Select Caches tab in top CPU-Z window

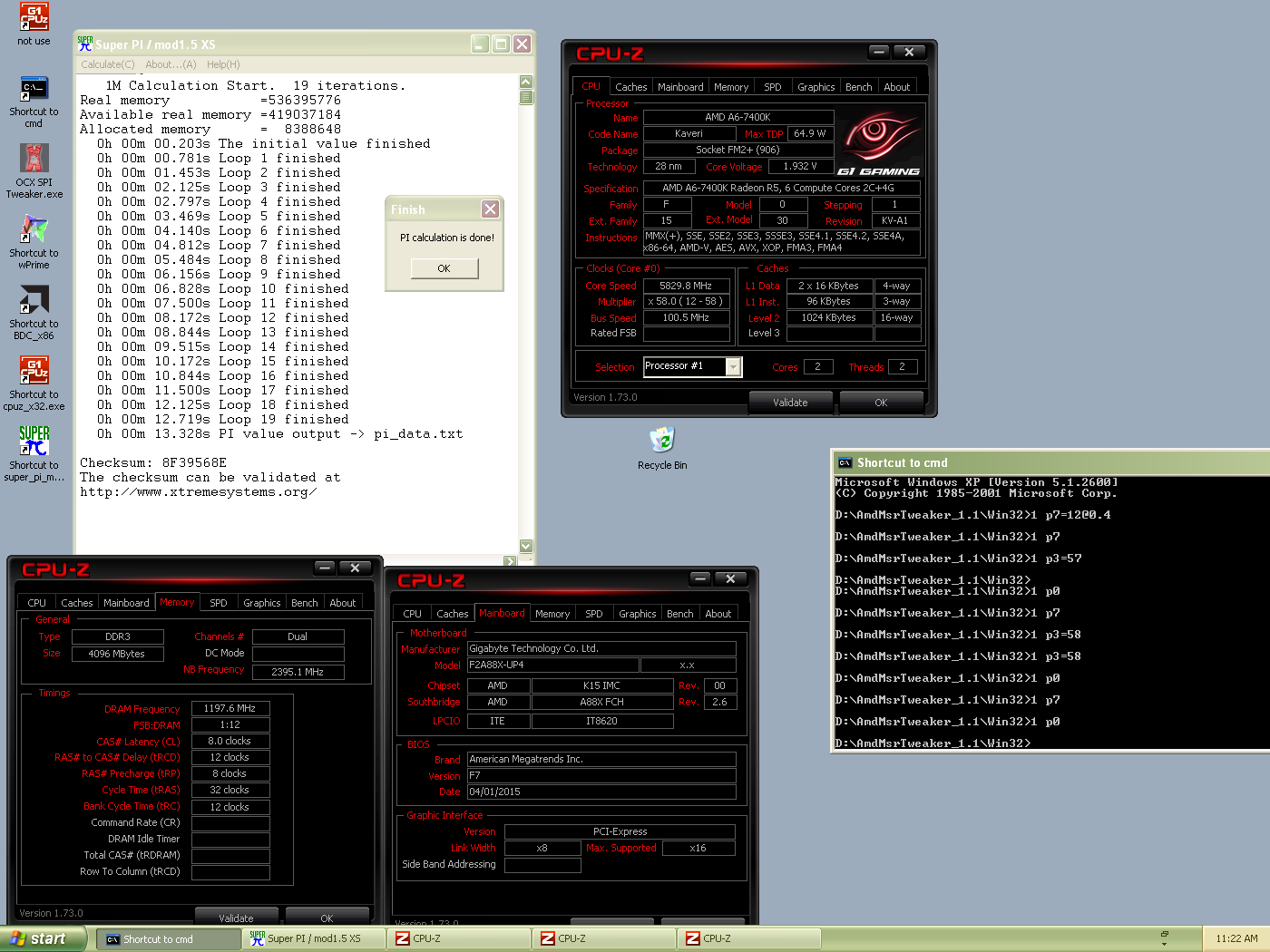(x=630, y=87)
